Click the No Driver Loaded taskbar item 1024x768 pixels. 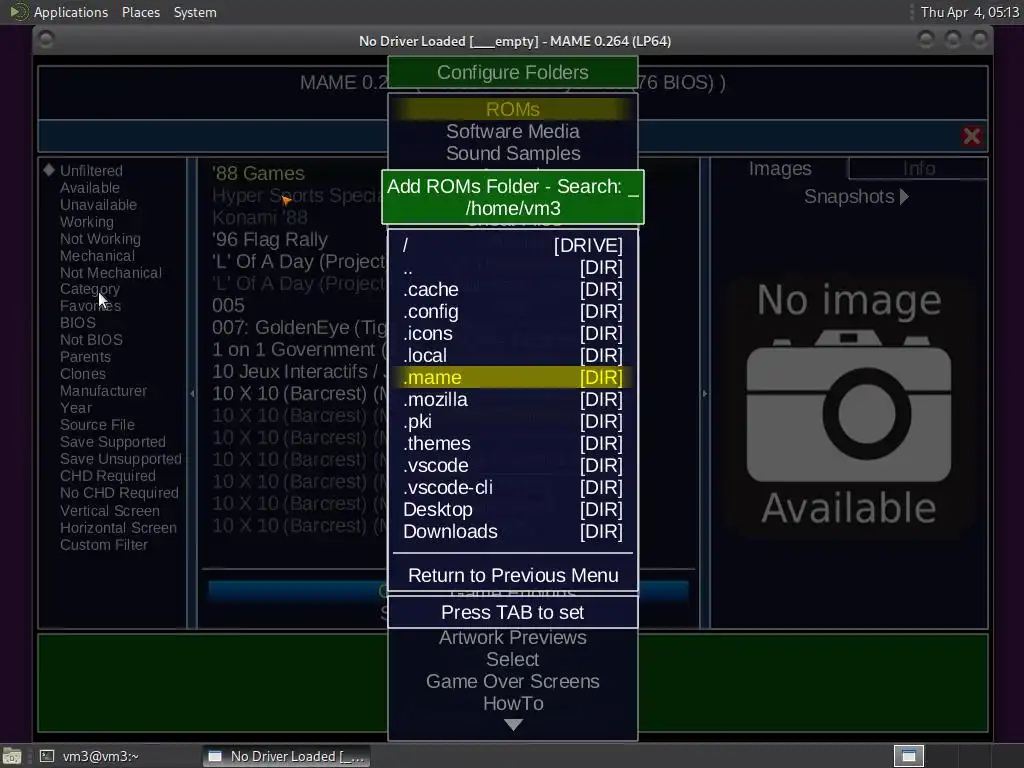pos(286,756)
